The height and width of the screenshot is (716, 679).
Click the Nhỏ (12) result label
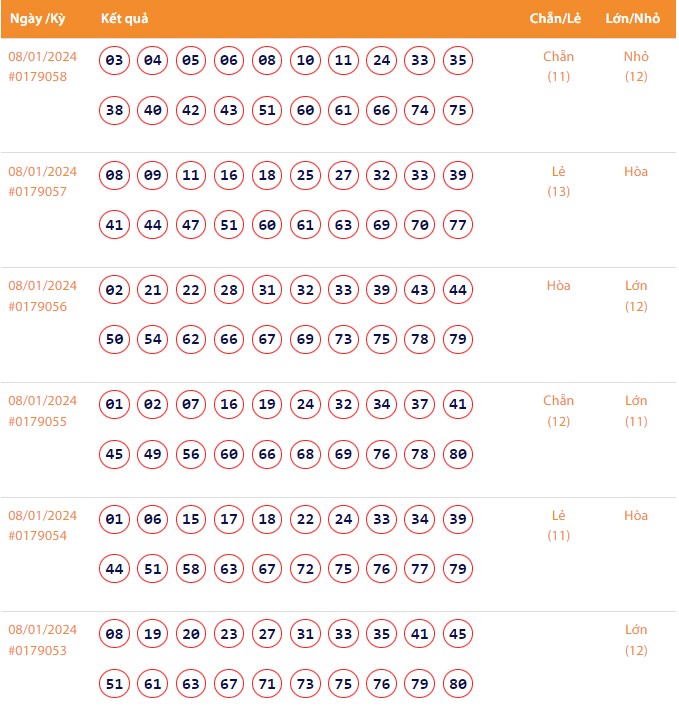point(636,66)
